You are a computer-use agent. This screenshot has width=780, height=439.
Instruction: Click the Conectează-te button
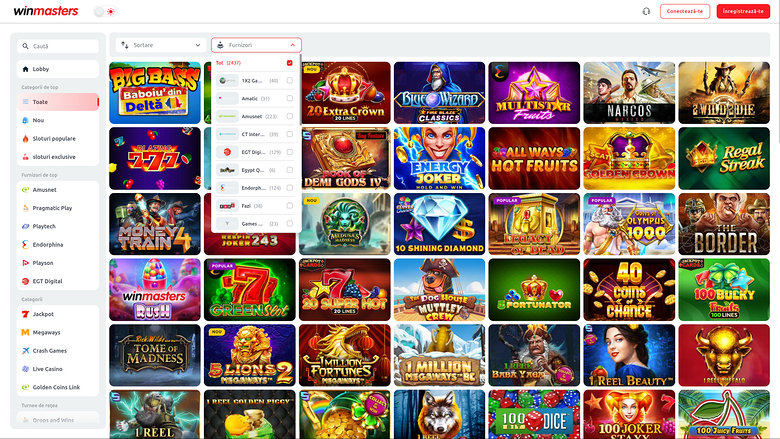coord(684,11)
